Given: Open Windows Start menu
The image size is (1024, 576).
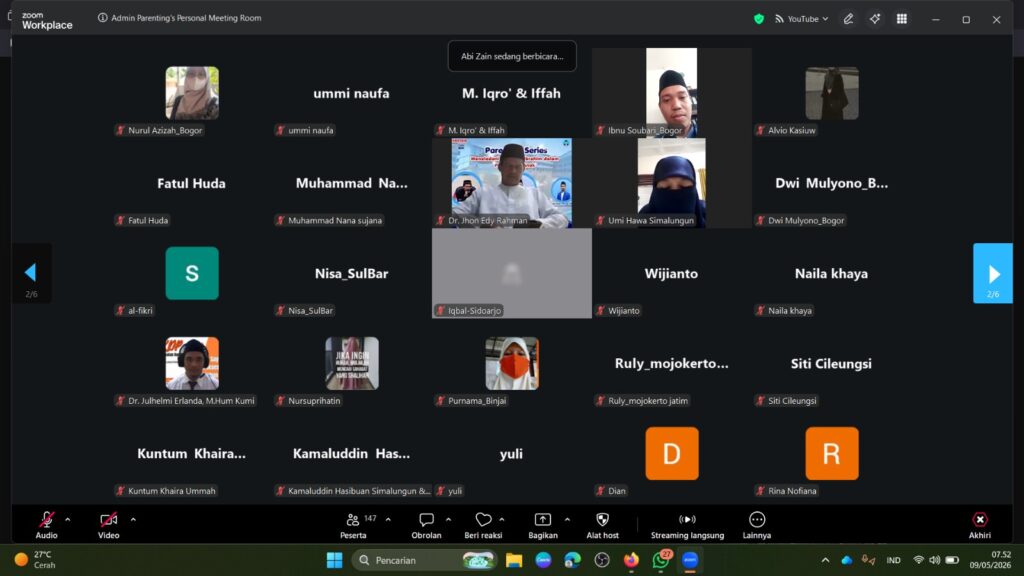Looking at the screenshot, I should point(334,560).
